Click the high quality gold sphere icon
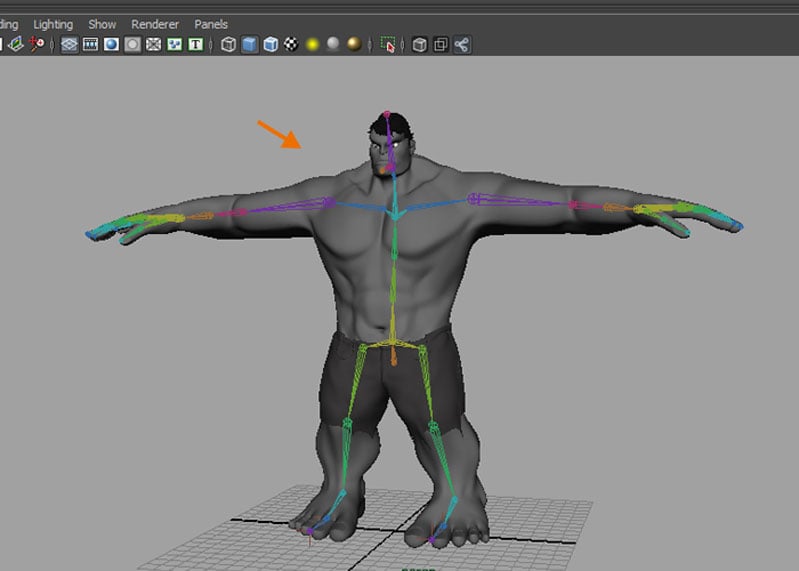This screenshot has height=571, width=799. 354,44
